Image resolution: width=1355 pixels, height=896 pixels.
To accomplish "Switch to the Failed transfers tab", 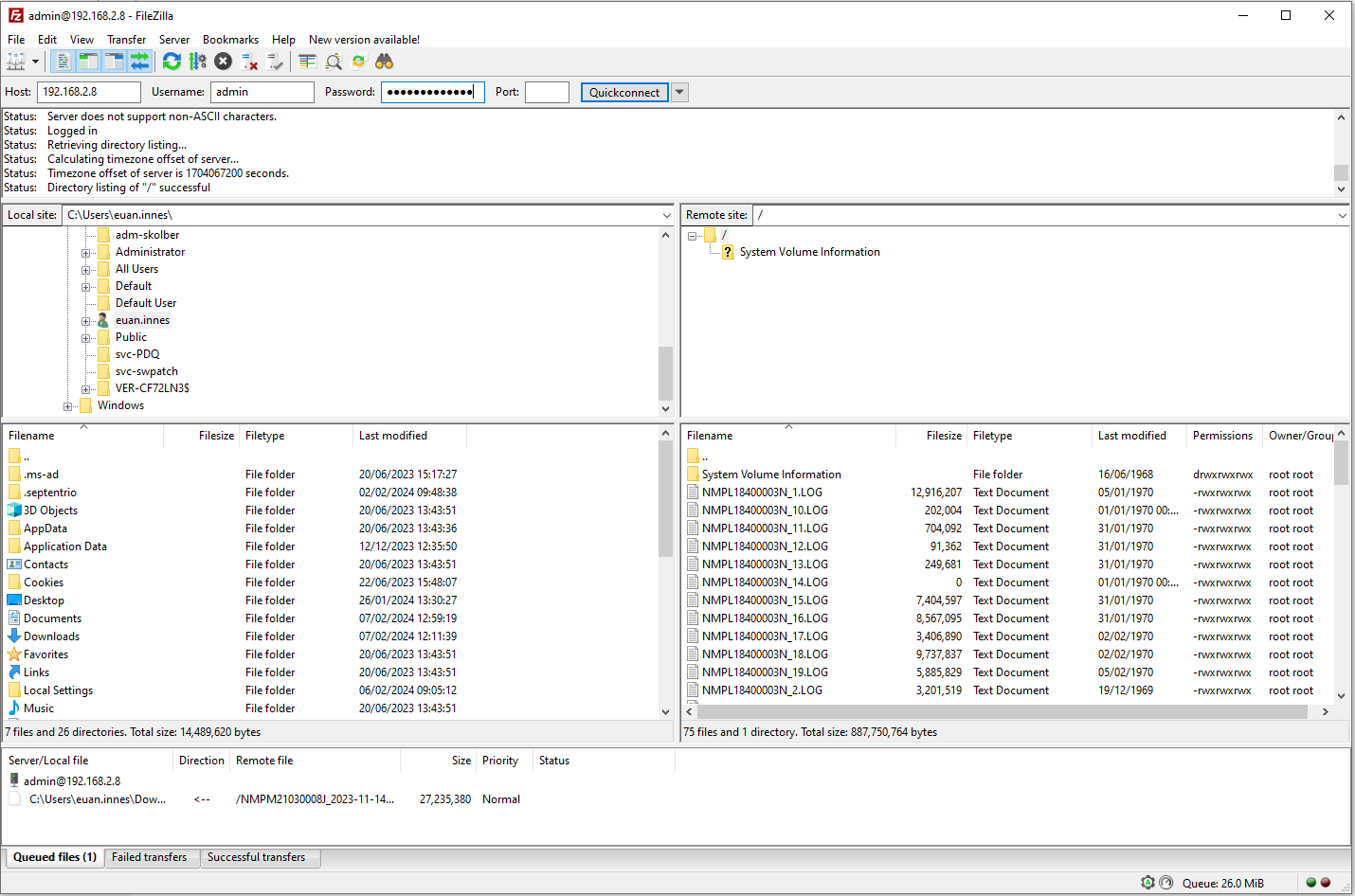I will click(152, 857).
